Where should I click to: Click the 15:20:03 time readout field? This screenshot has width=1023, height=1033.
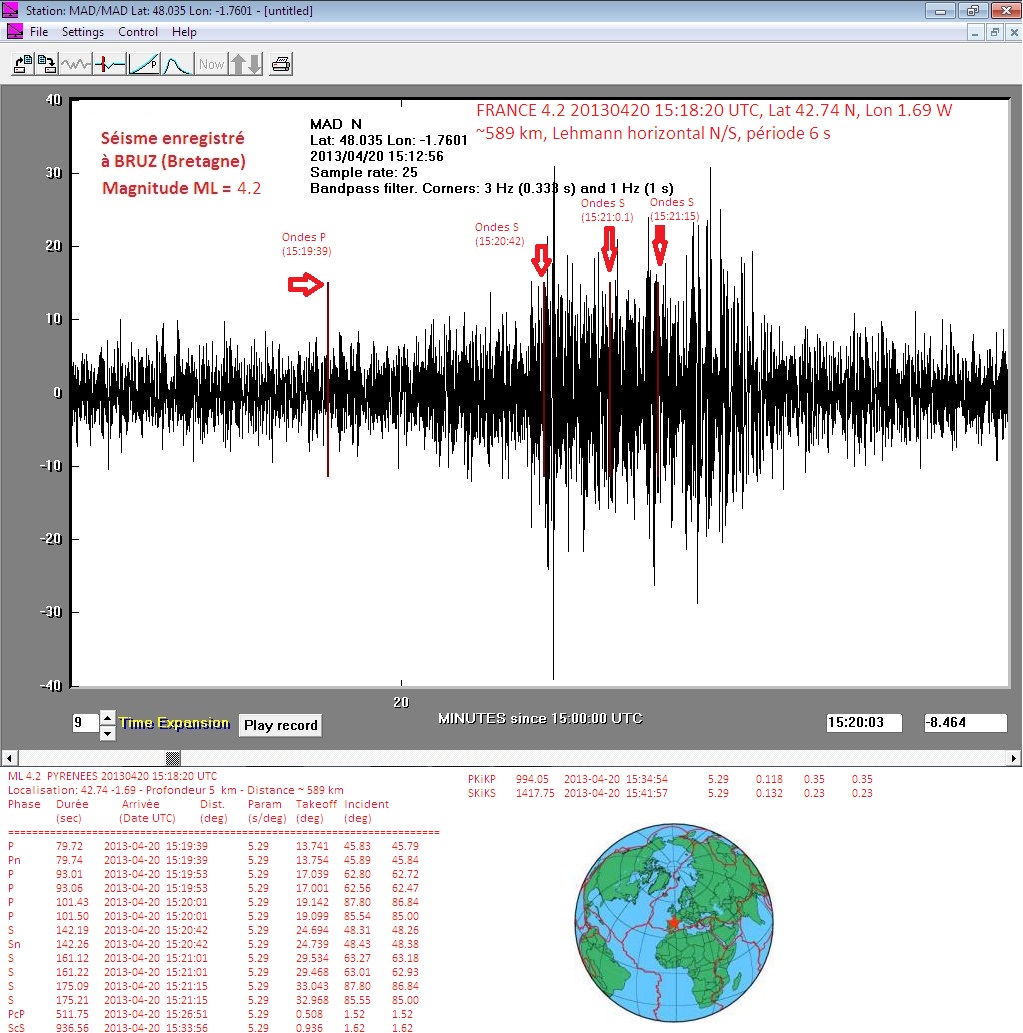pos(864,722)
